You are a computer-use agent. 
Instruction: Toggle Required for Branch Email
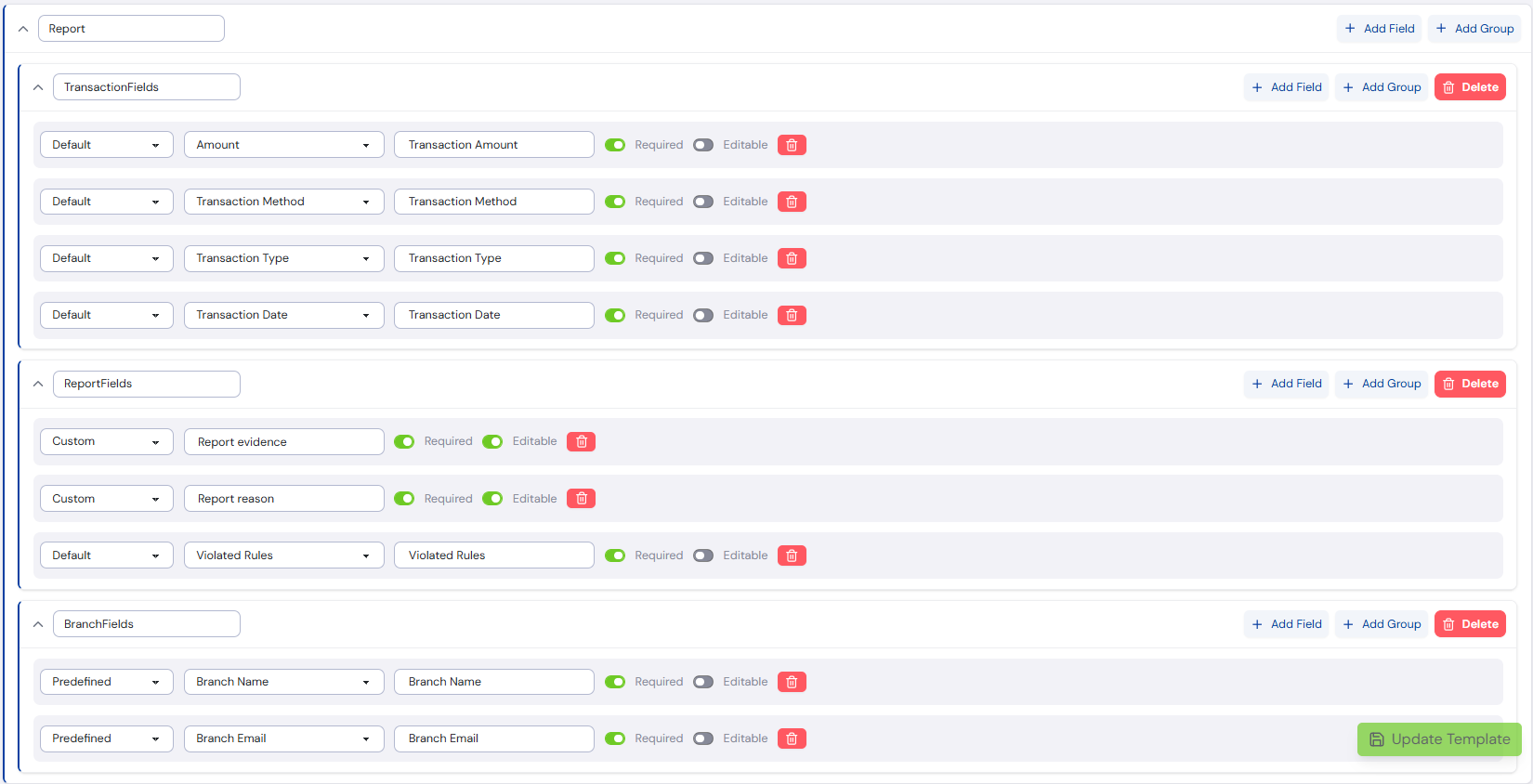click(x=615, y=738)
